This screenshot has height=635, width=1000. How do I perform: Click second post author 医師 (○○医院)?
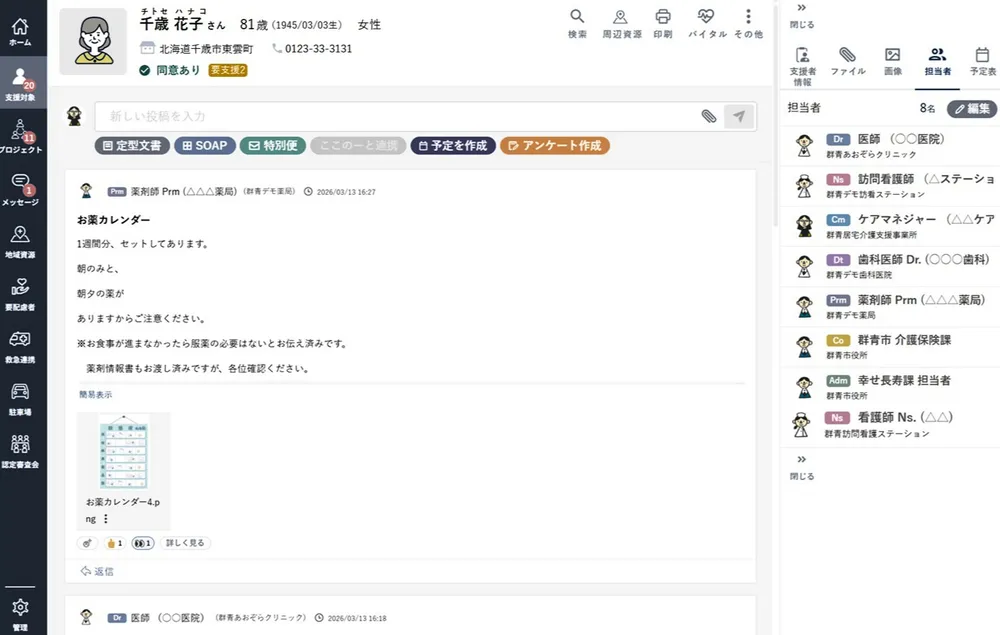pos(167,618)
